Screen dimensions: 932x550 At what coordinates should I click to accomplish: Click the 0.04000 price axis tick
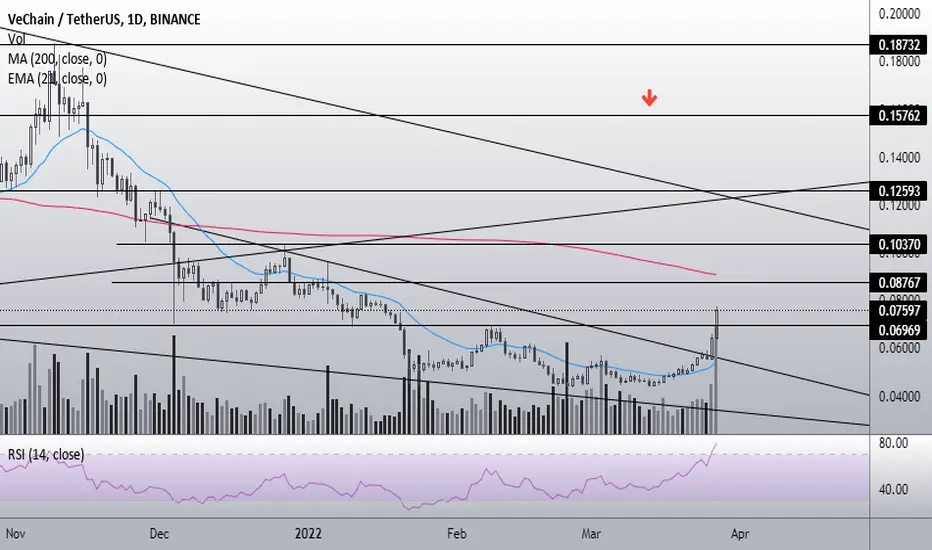click(899, 396)
